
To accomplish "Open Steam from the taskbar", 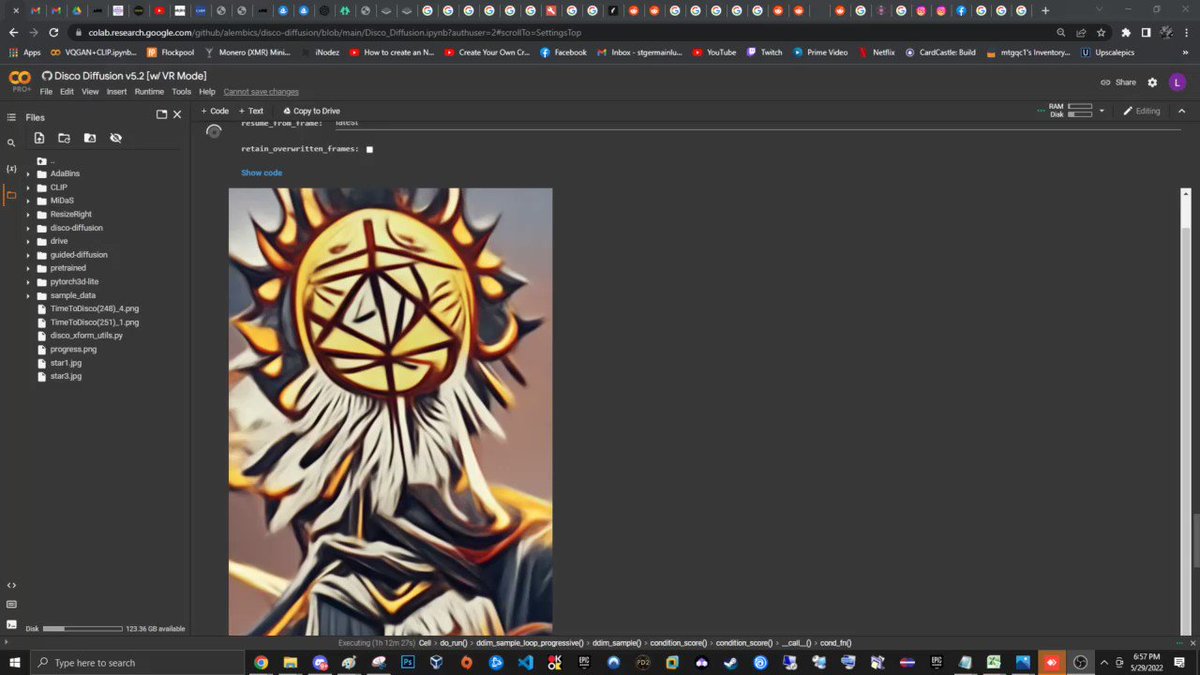I will pyautogui.click(x=731, y=662).
